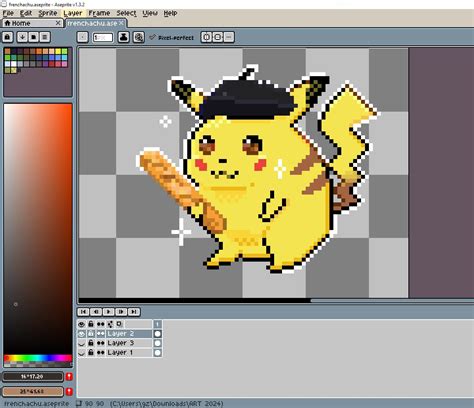Toggle the lock on Layer 1
Image resolution: width=474 pixels, height=408 pixels.
(x=91, y=352)
